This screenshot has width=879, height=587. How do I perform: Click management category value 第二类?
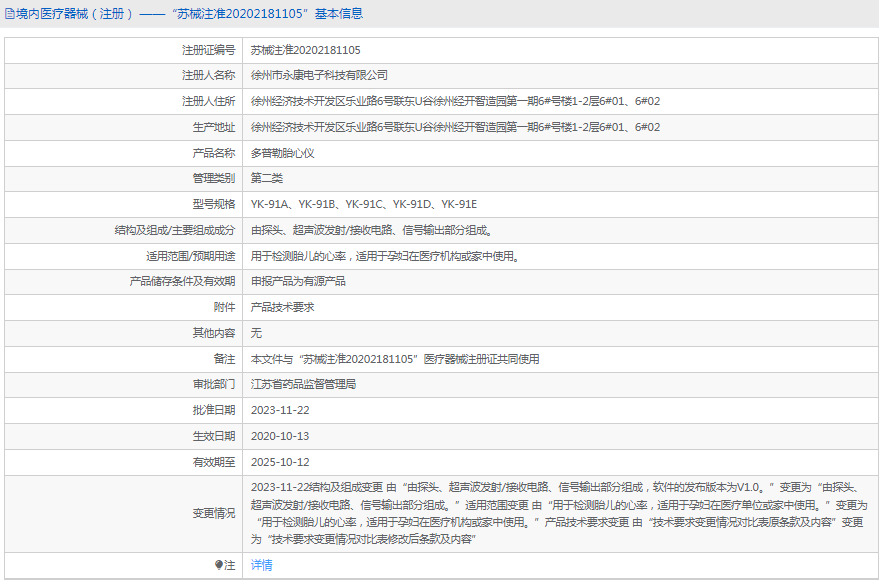click(x=267, y=179)
